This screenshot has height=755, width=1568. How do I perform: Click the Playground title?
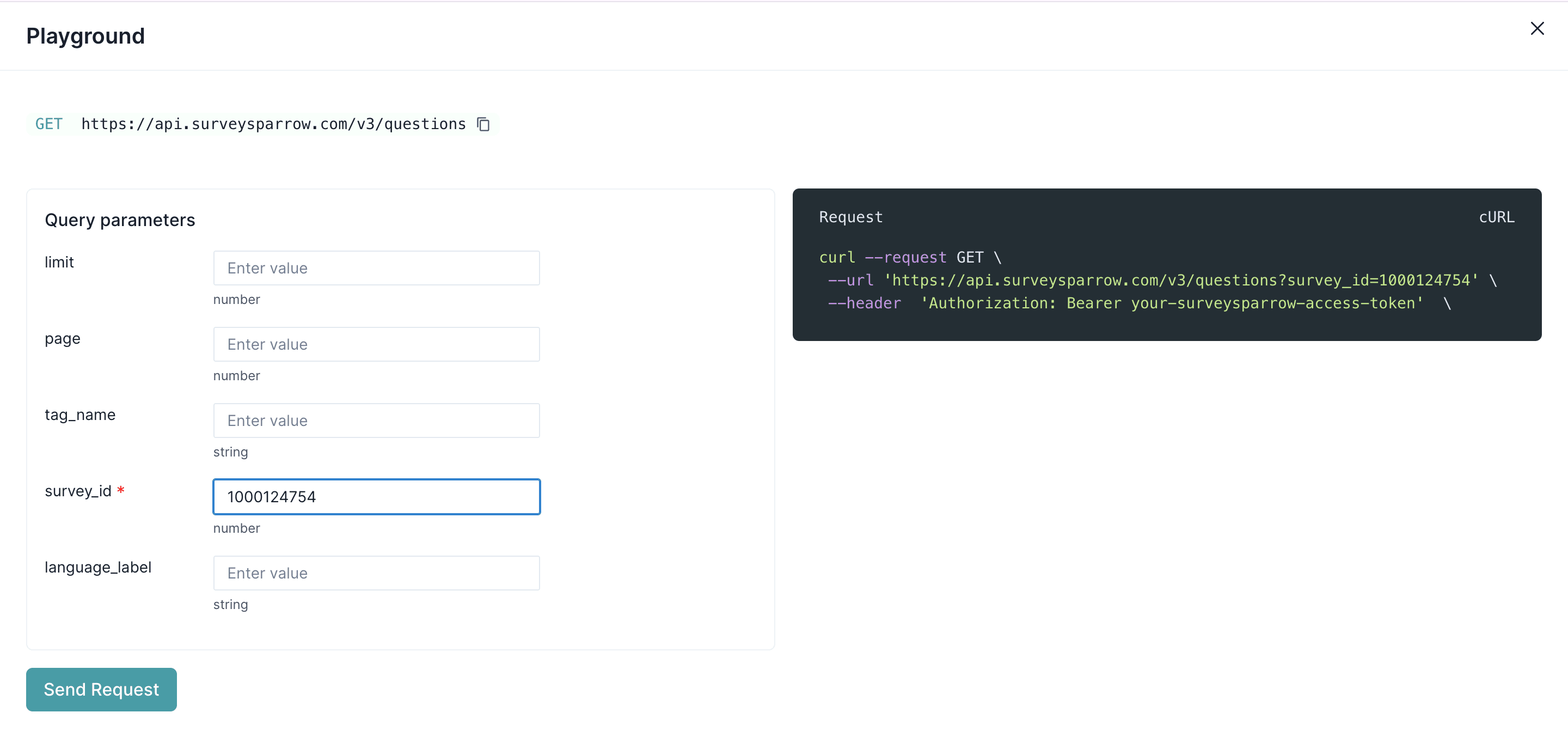click(85, 36)
